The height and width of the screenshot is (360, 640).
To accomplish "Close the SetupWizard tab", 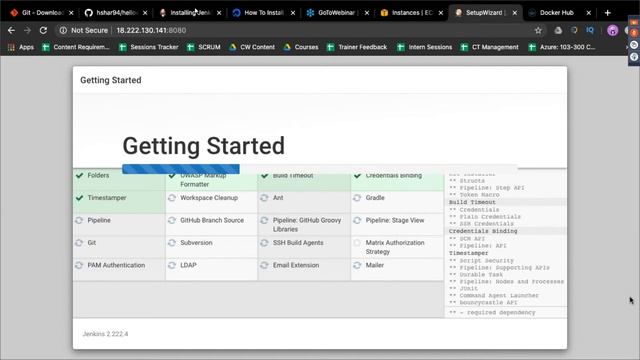I will pos(515,13).
